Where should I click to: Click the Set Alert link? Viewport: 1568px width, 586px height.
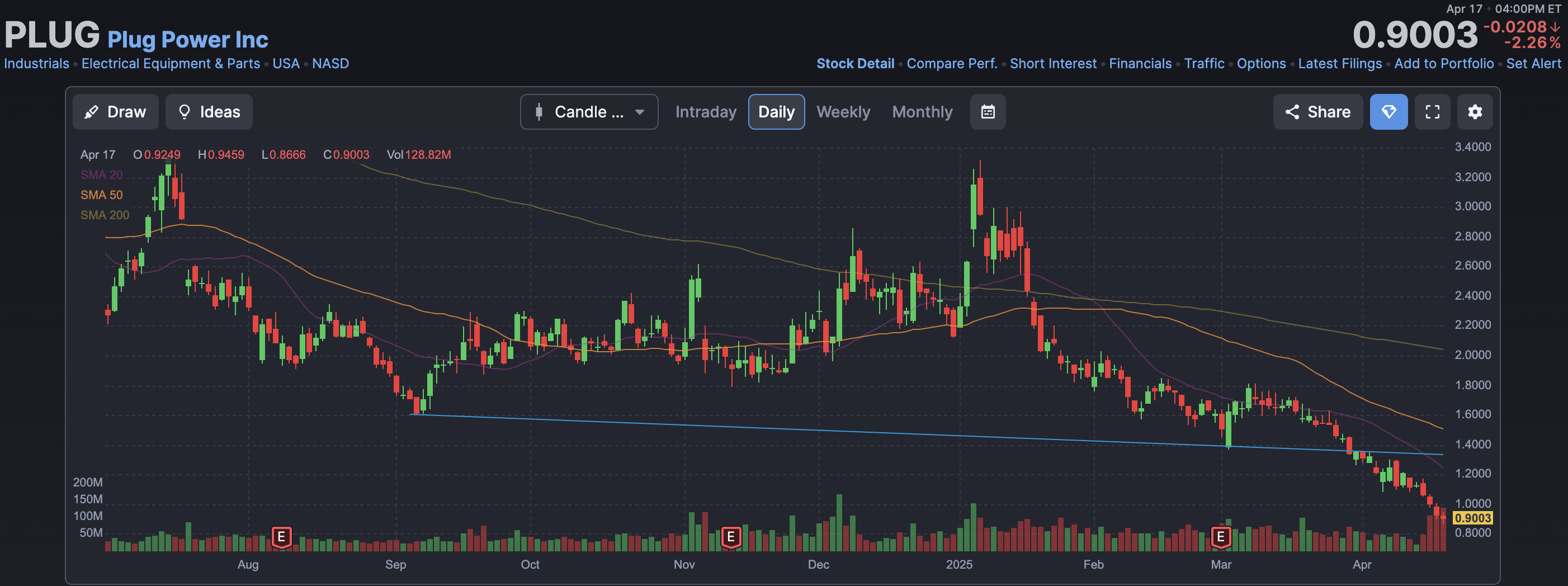click(1533, 64)
